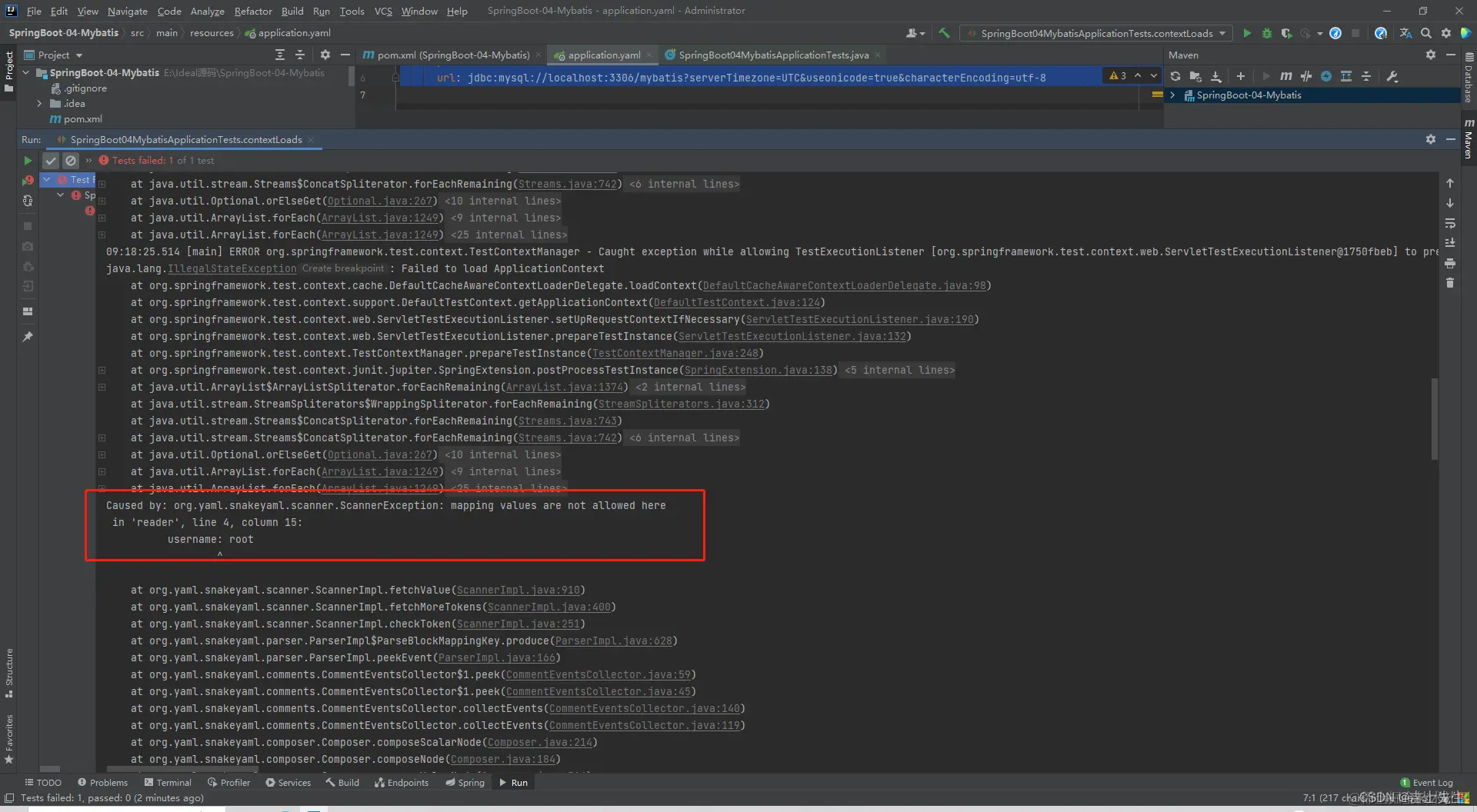The image size is (1477, 812).
Task: Pin the Run tab with pin icon
Action: pyautogui.click(x=28, y=337)
